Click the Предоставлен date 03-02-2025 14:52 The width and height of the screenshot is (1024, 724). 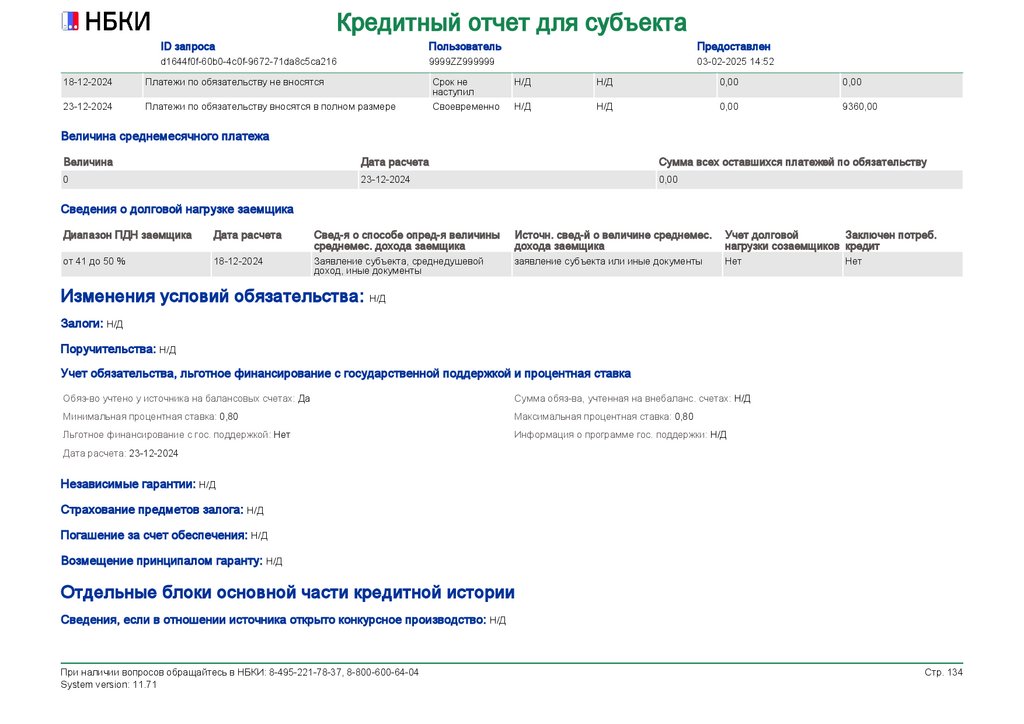pos(735,61)
